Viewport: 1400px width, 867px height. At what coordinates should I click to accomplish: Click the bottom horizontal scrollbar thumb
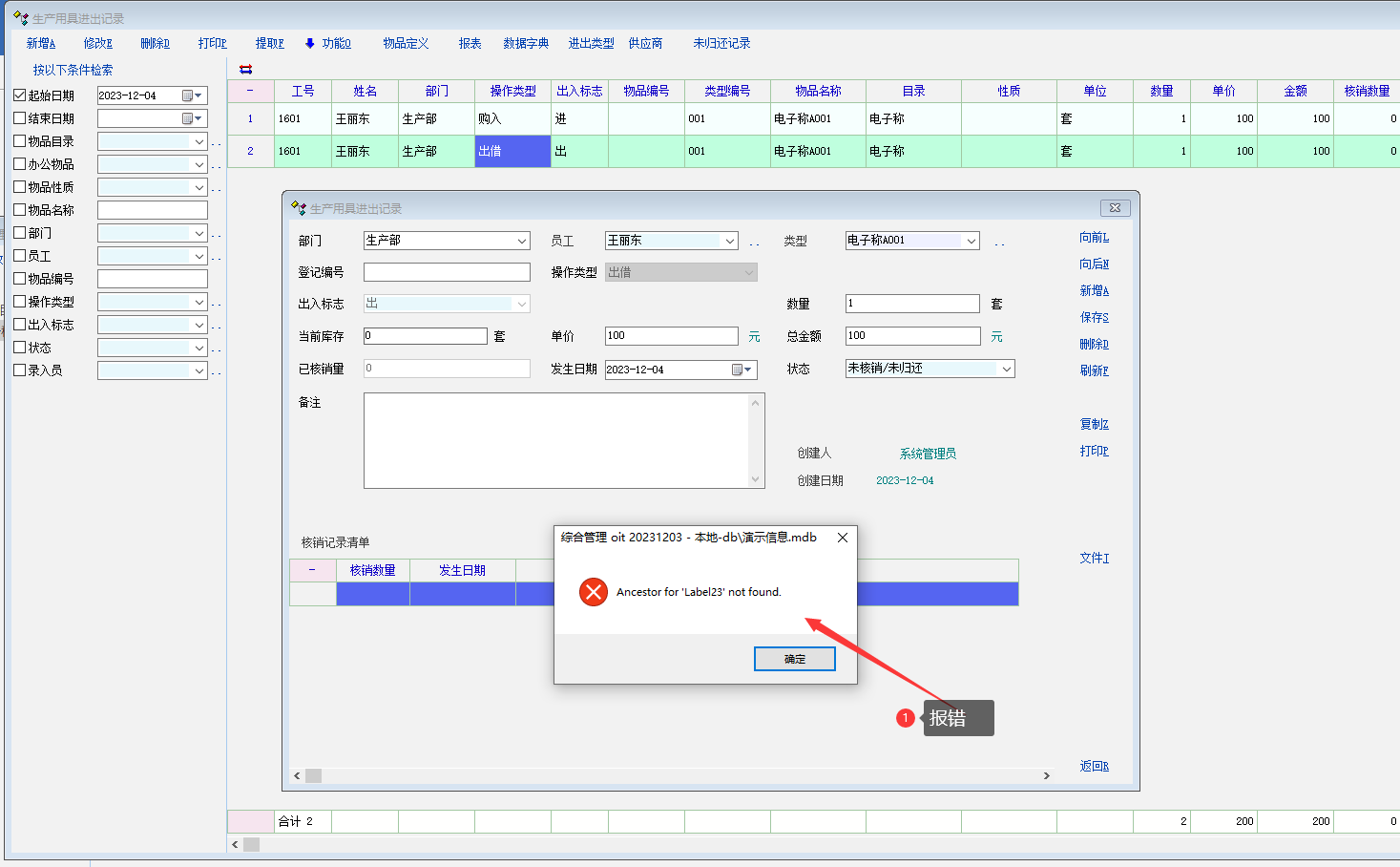coord(252,844)
